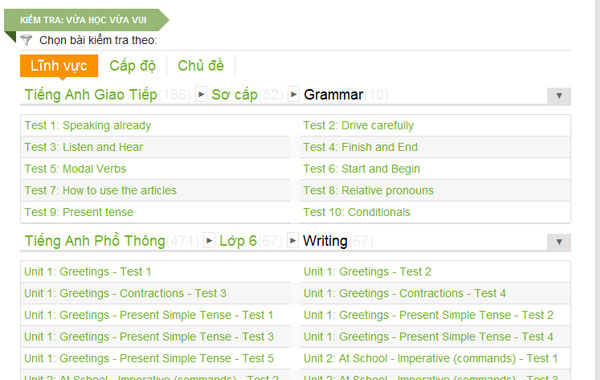The image size is (600, 380).
Task: Open Test 10: Conditionals
Action: tap(357, 212)
